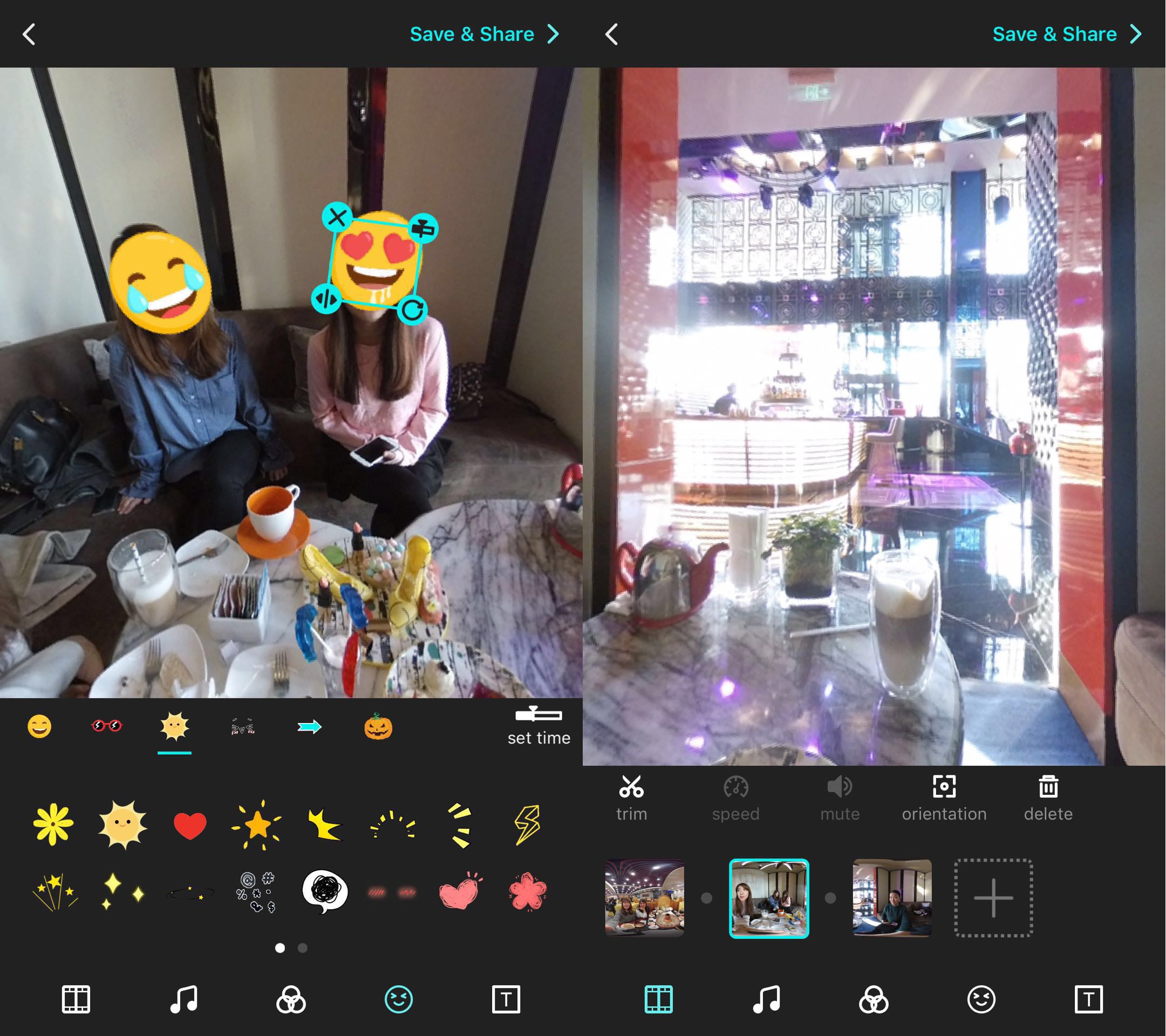Open the orientation setting
This screenshot has width=1166, height=1036.
pyautogui.click(x=944, y=797)
